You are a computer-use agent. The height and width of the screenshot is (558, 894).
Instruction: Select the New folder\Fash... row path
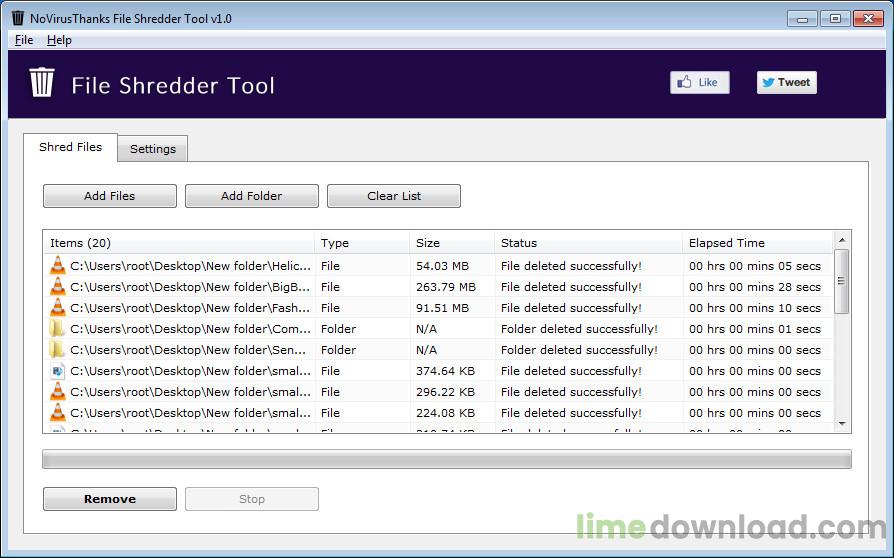point(190,308)
